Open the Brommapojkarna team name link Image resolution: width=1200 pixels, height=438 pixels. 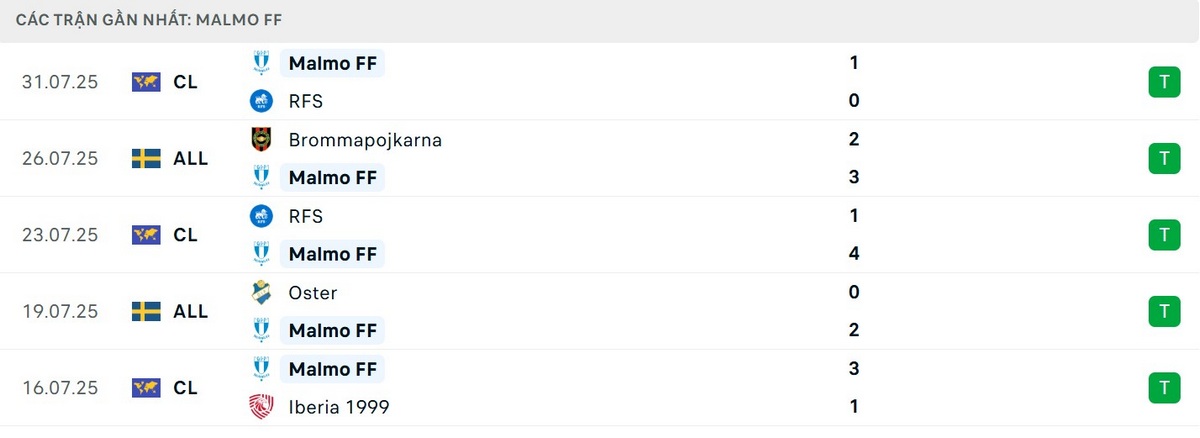(365, 139)
